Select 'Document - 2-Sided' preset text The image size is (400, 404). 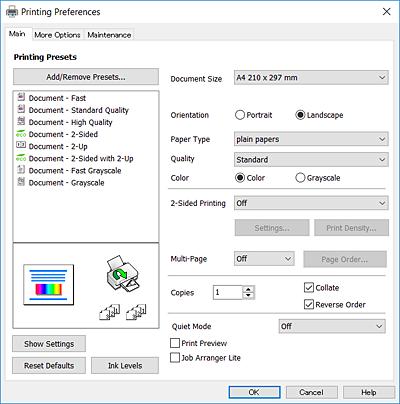(x=63, y=134)
